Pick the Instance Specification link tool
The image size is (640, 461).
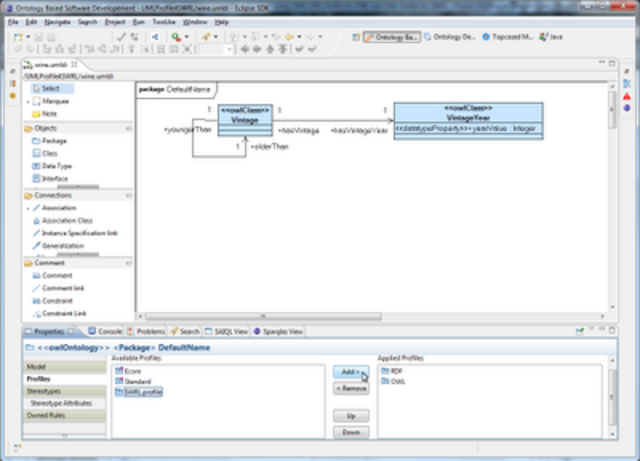click(x=75, y=233)
